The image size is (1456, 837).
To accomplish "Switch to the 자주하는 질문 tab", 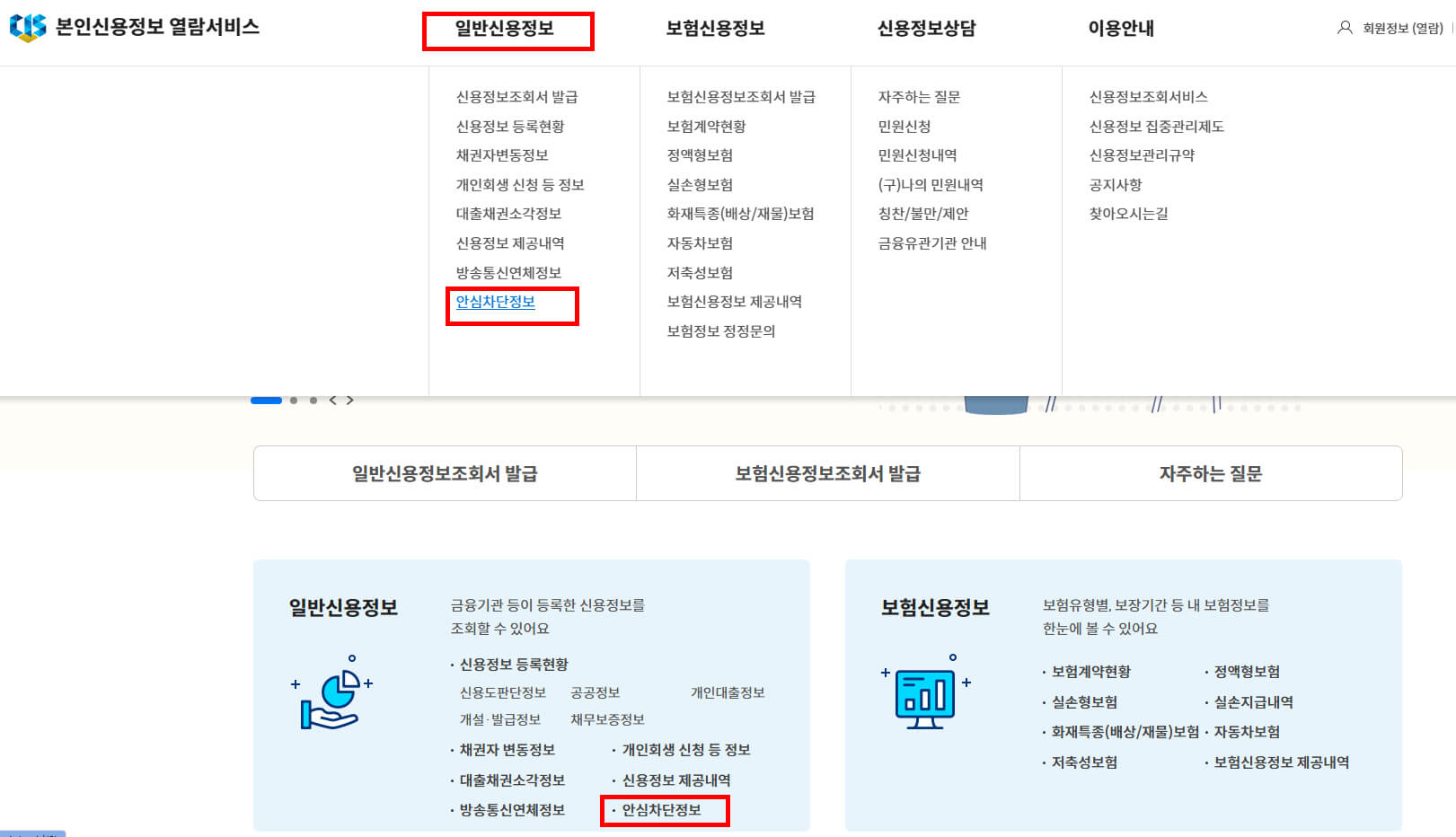I will [x=1210, y=473].
